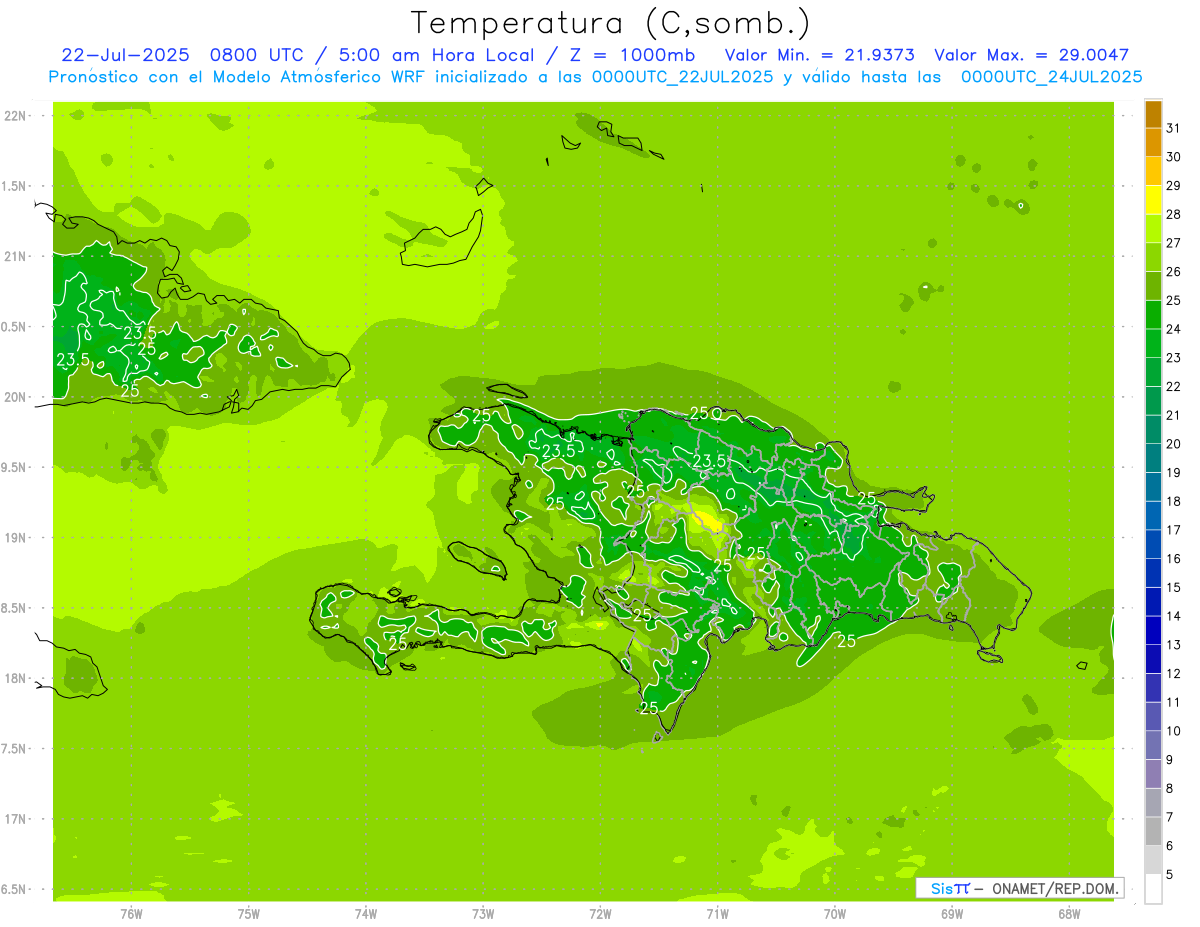Click the '0000UTC_22JUL2025' initialization text
The width and height of the screenshot is (1200, 927).
[683, 77]
